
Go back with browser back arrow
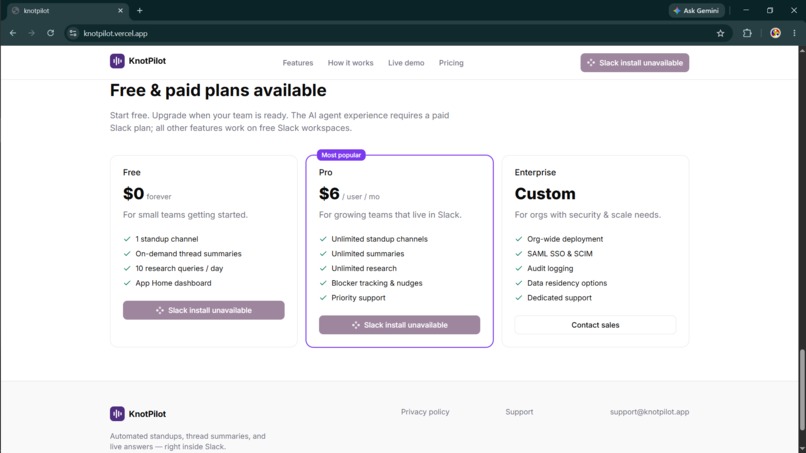[x=13, y=33]
